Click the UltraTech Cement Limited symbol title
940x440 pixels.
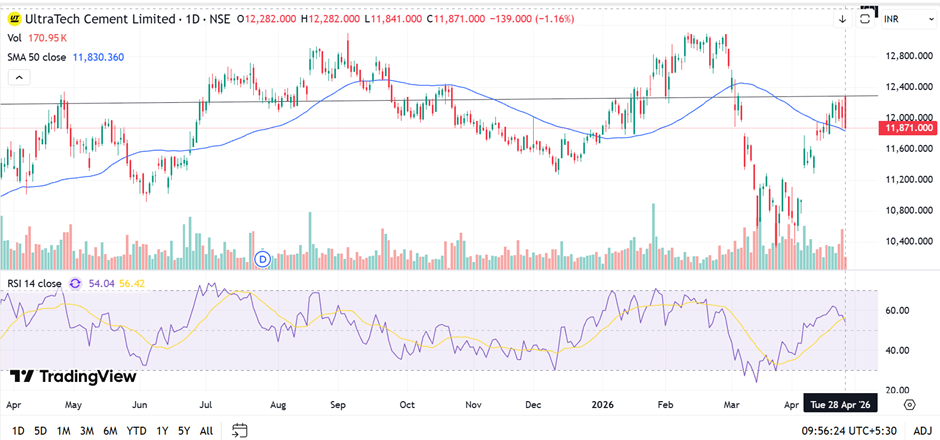tap(95, 18)
